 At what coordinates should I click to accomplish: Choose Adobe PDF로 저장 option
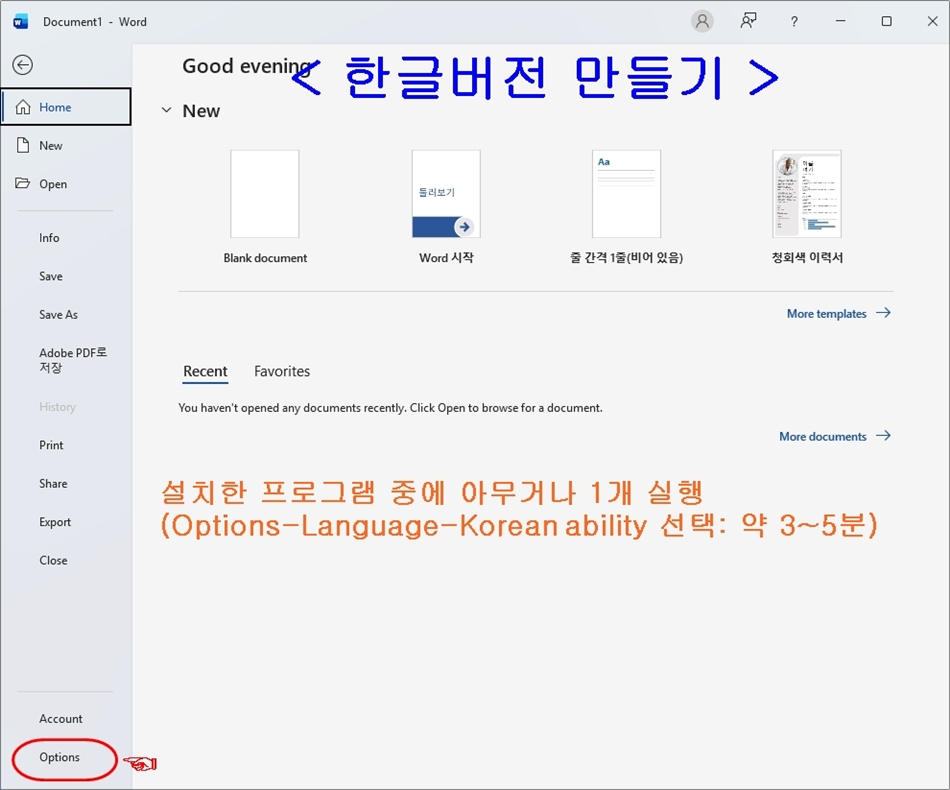(72, 360)
